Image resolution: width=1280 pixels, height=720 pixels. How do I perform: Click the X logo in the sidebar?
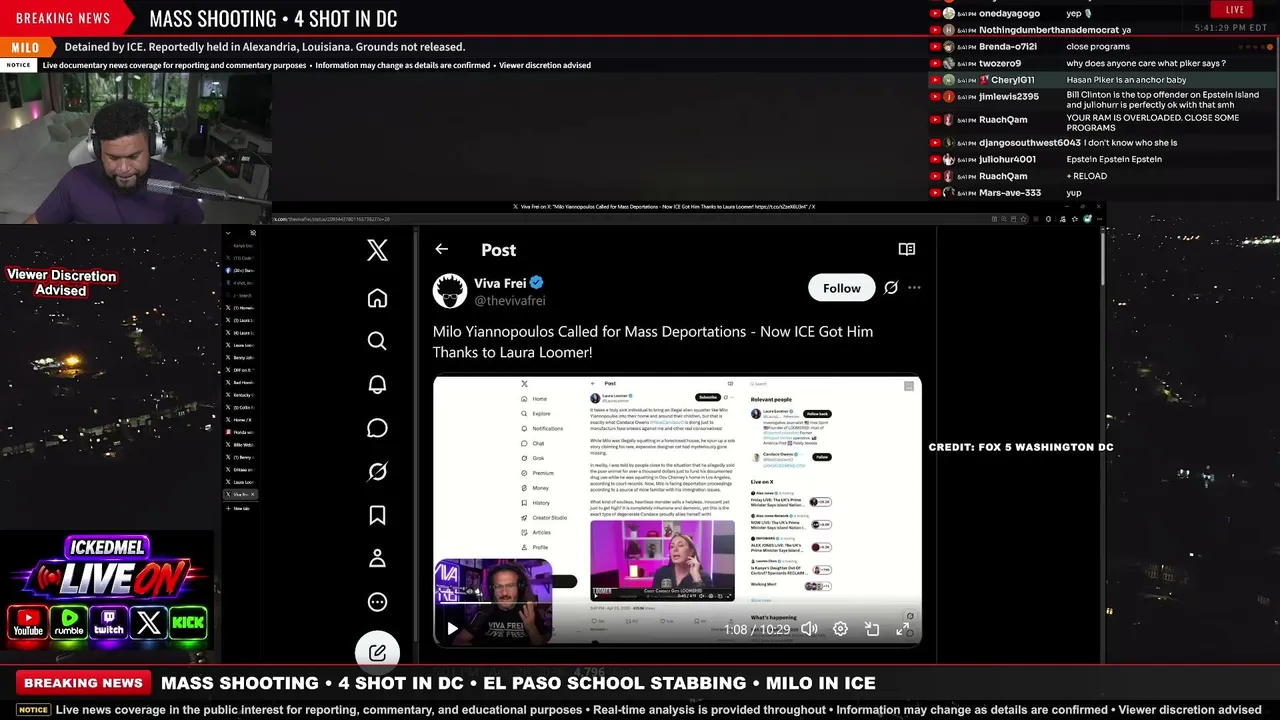click(x=377, y=250)
